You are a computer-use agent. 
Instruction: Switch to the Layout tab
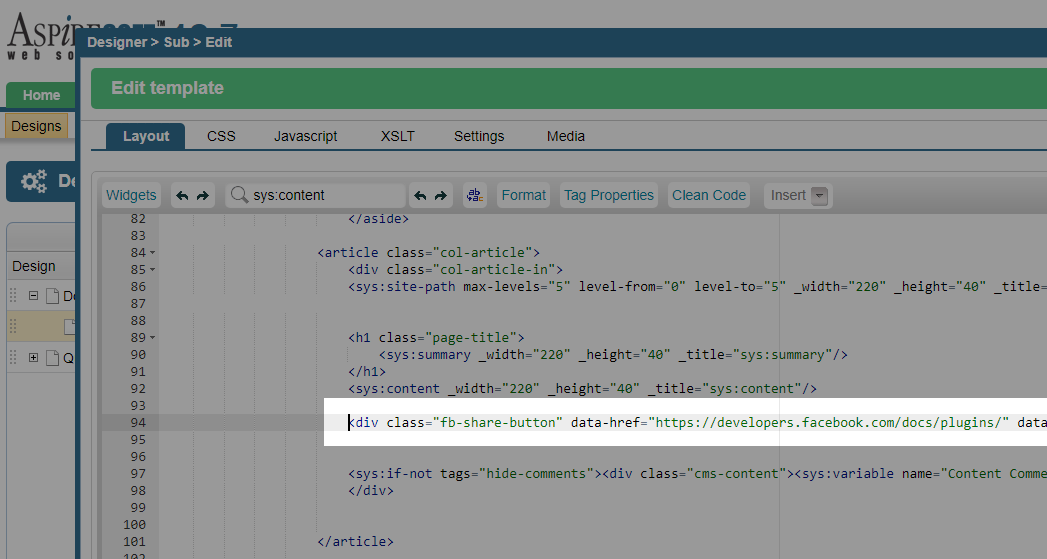(146, 136)
